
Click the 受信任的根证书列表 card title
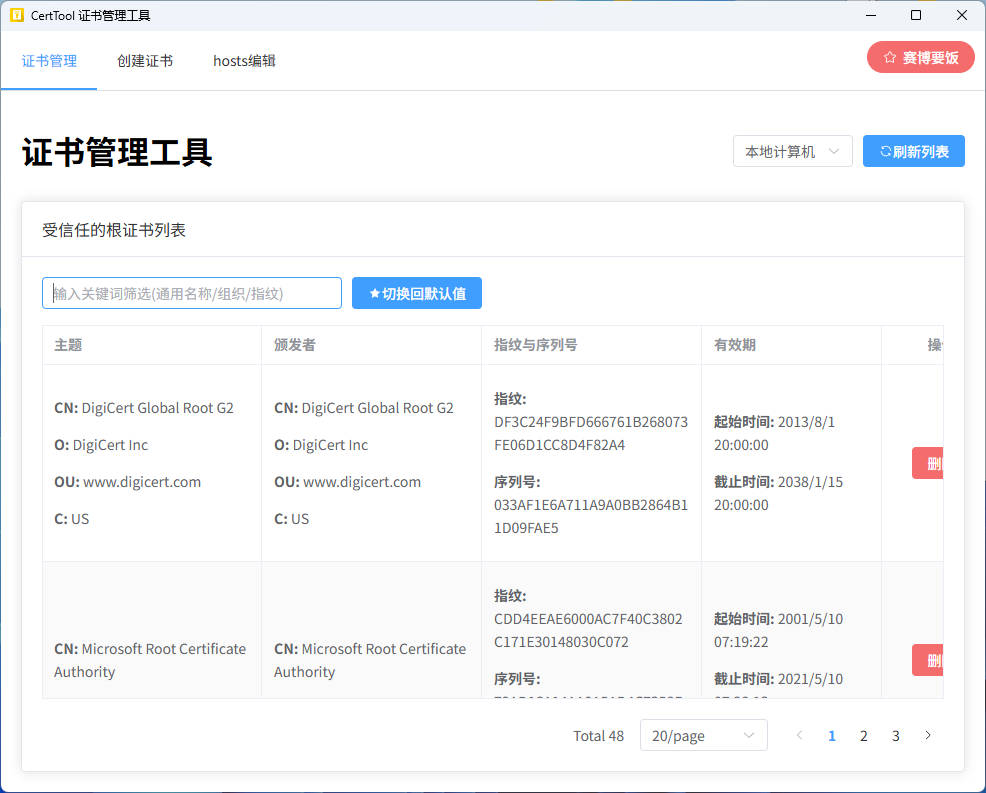[x=114, y=230]
